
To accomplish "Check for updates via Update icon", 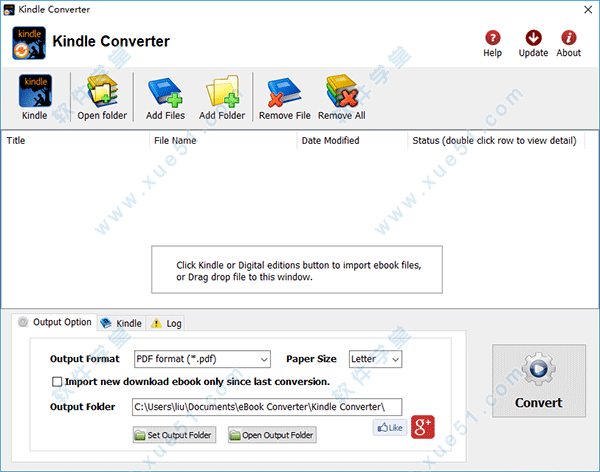I will point(533,44).
